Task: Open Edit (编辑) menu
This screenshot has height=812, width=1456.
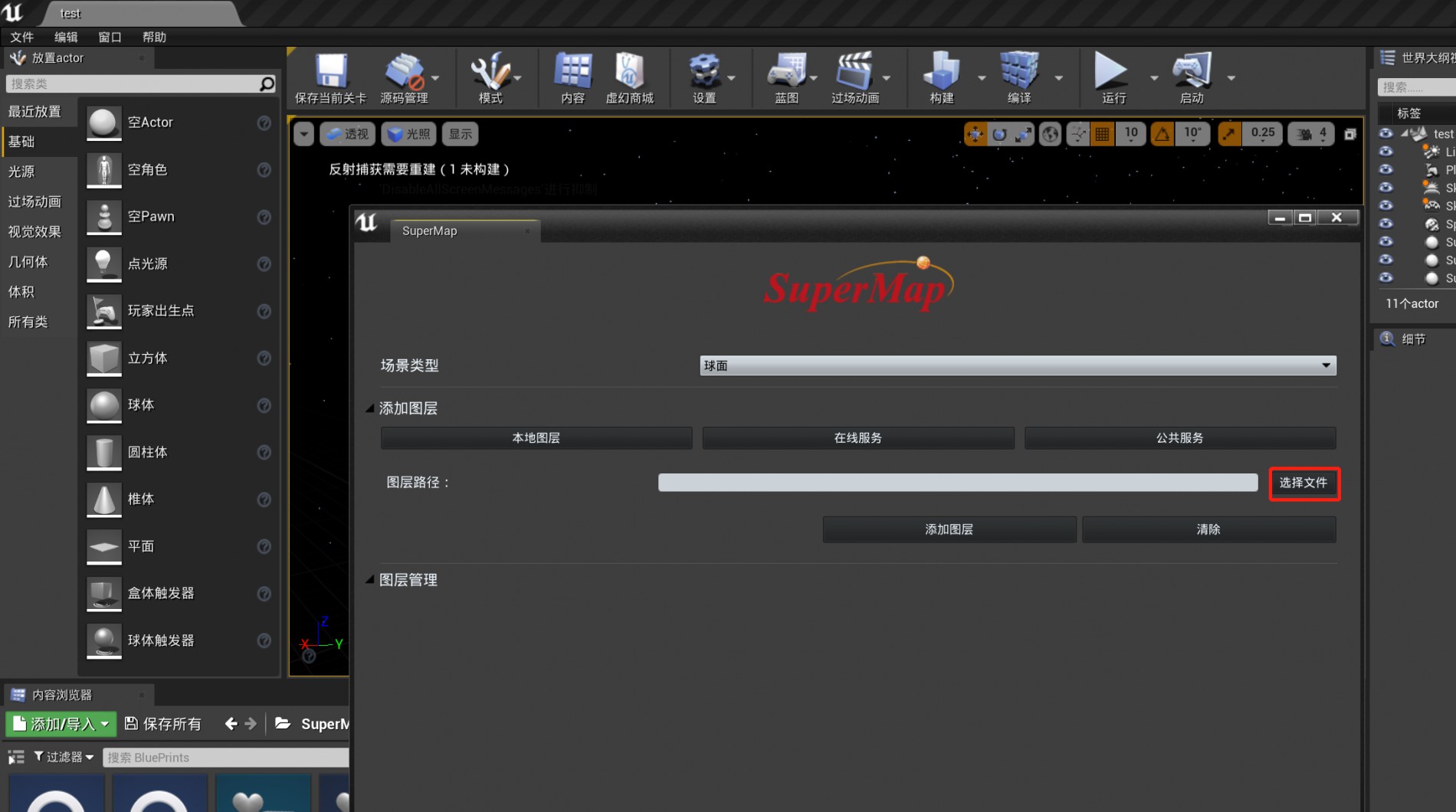Action: pyautogui.click(x=66, y=37)
